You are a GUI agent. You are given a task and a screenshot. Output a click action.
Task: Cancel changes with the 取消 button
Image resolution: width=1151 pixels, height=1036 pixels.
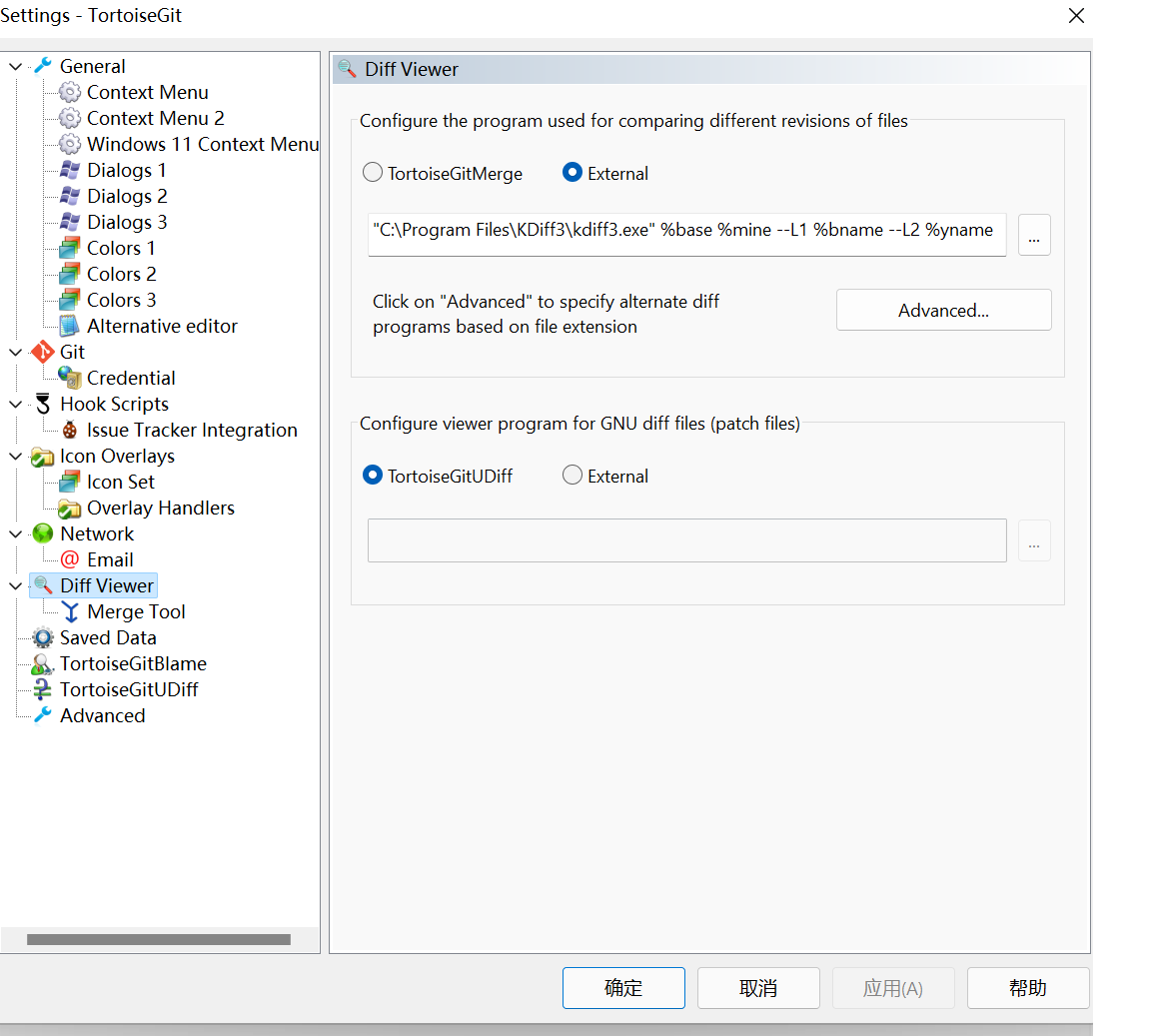point(758,988)
